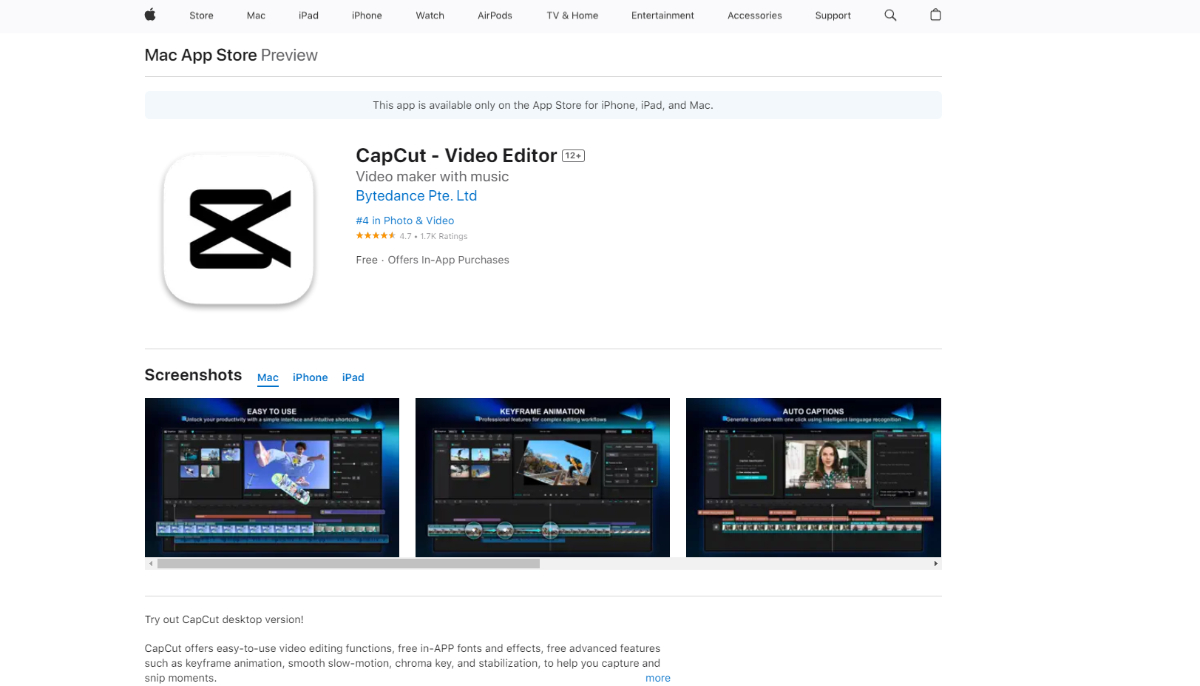Open the #4 in Photo & Video link
Screen dimensions: 1200x686
(x=405, y=221)
